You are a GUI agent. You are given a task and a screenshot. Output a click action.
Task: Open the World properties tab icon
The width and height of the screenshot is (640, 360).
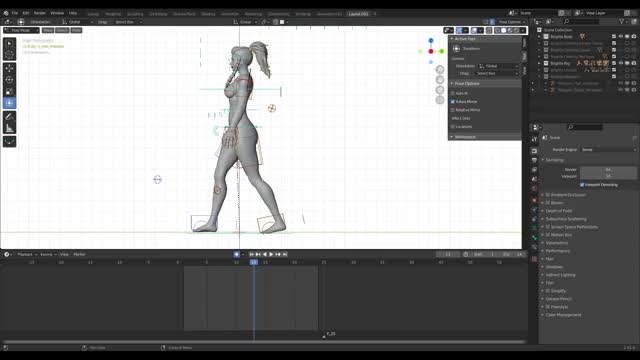point(534,189)
